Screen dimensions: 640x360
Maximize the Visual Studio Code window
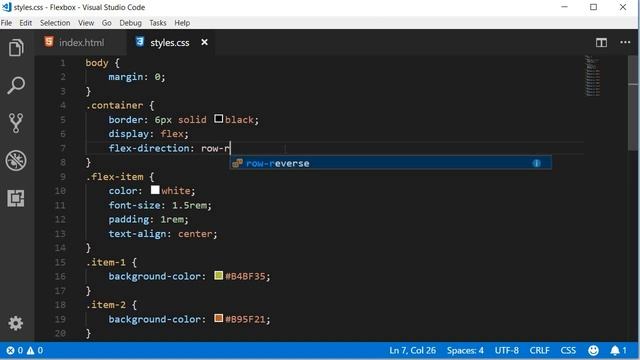[x=593, y=7]
